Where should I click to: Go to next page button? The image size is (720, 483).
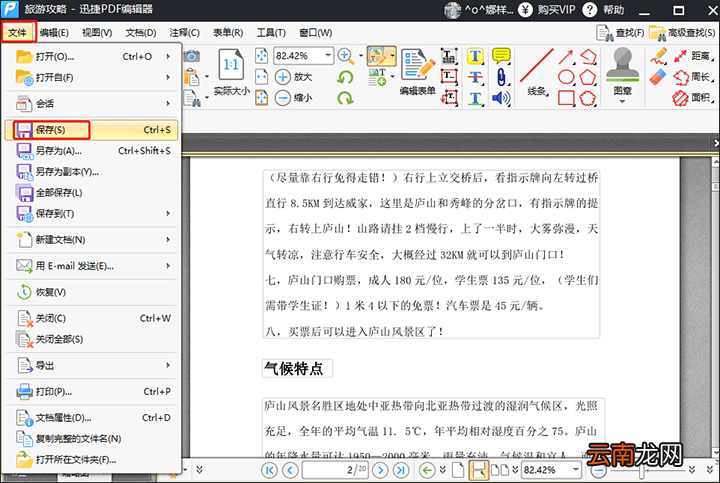pyautogui.click(x=380, y=470)
